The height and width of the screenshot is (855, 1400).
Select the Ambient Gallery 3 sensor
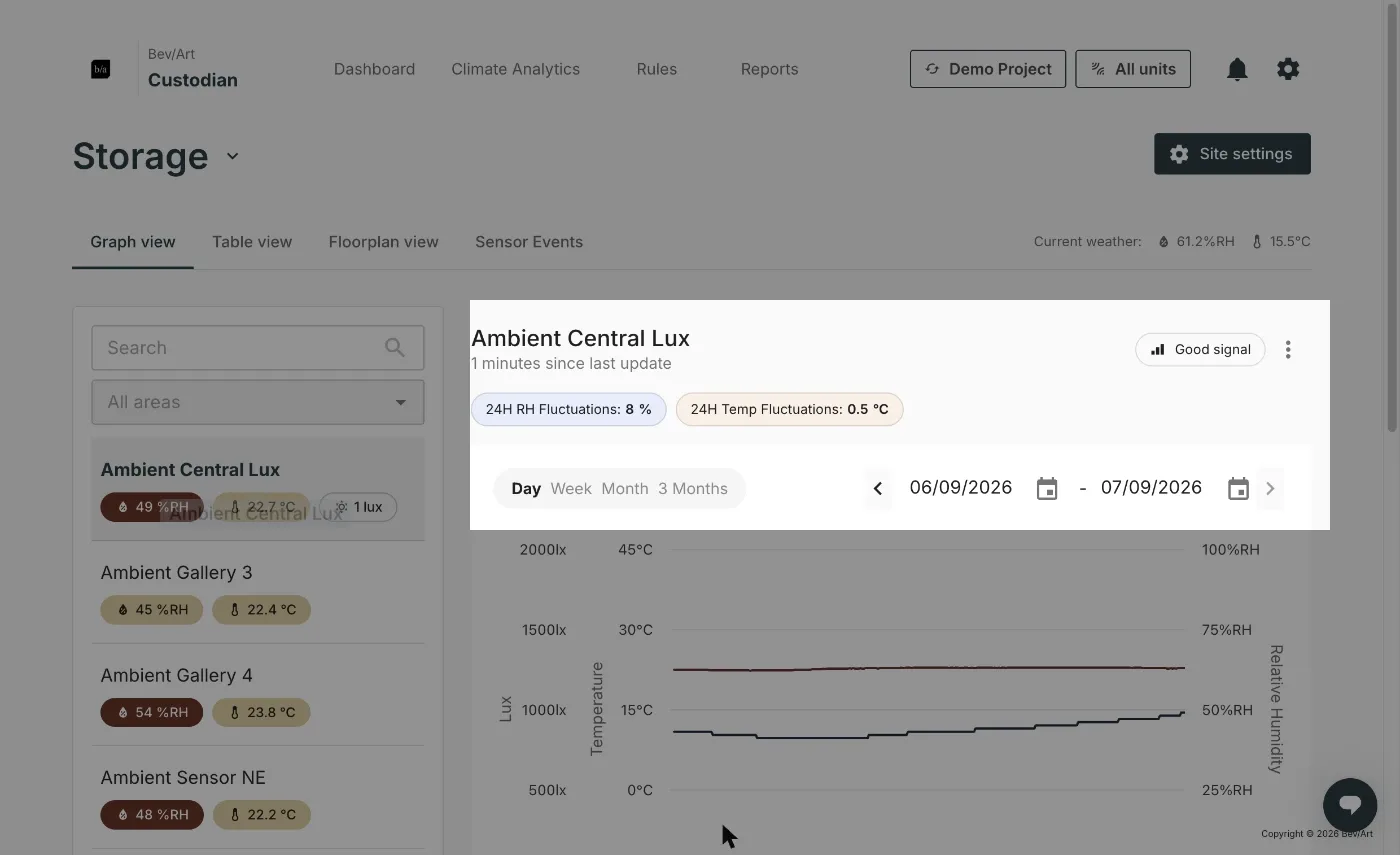258,592
